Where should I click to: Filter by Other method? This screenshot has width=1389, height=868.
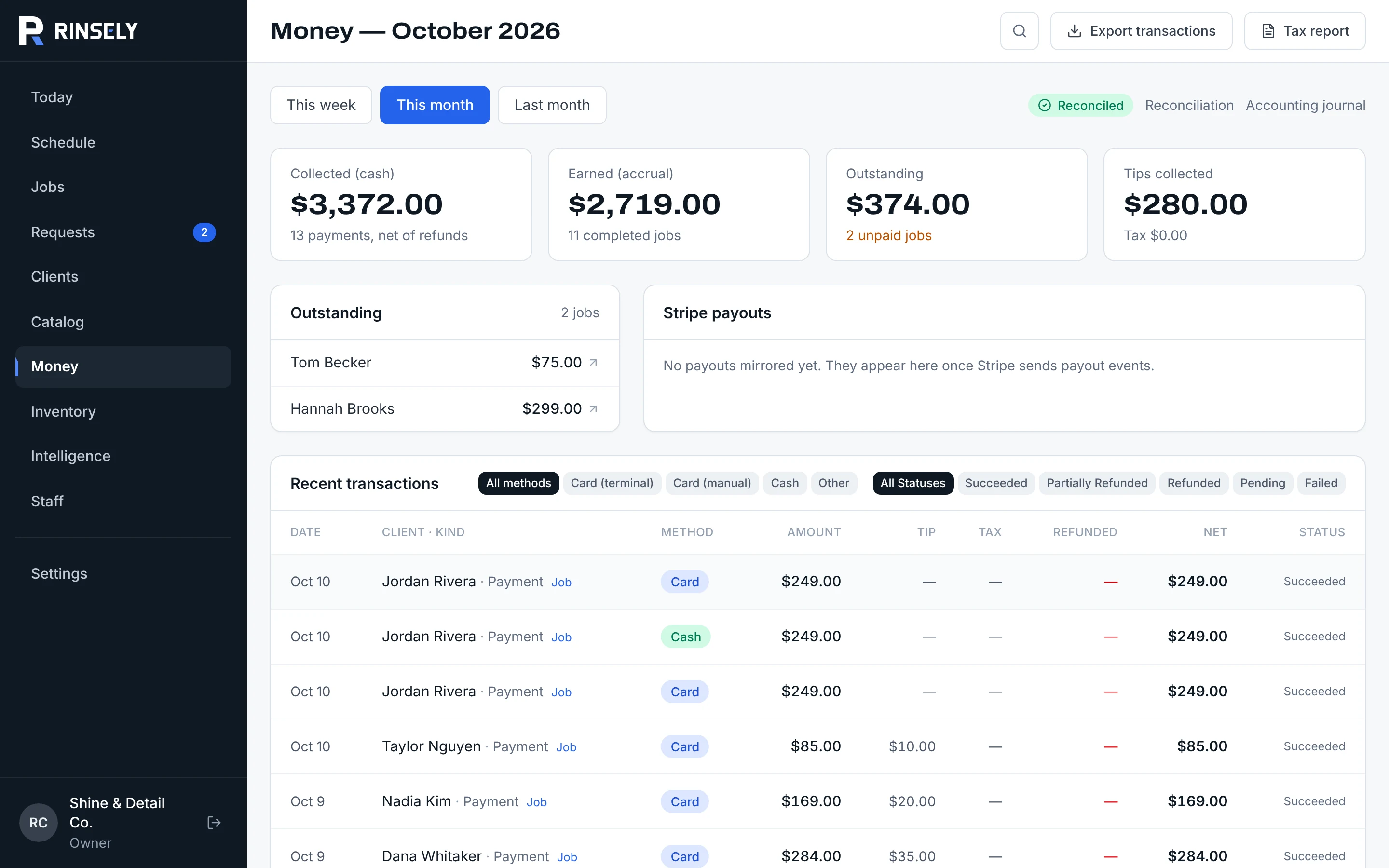click(833, 483)
